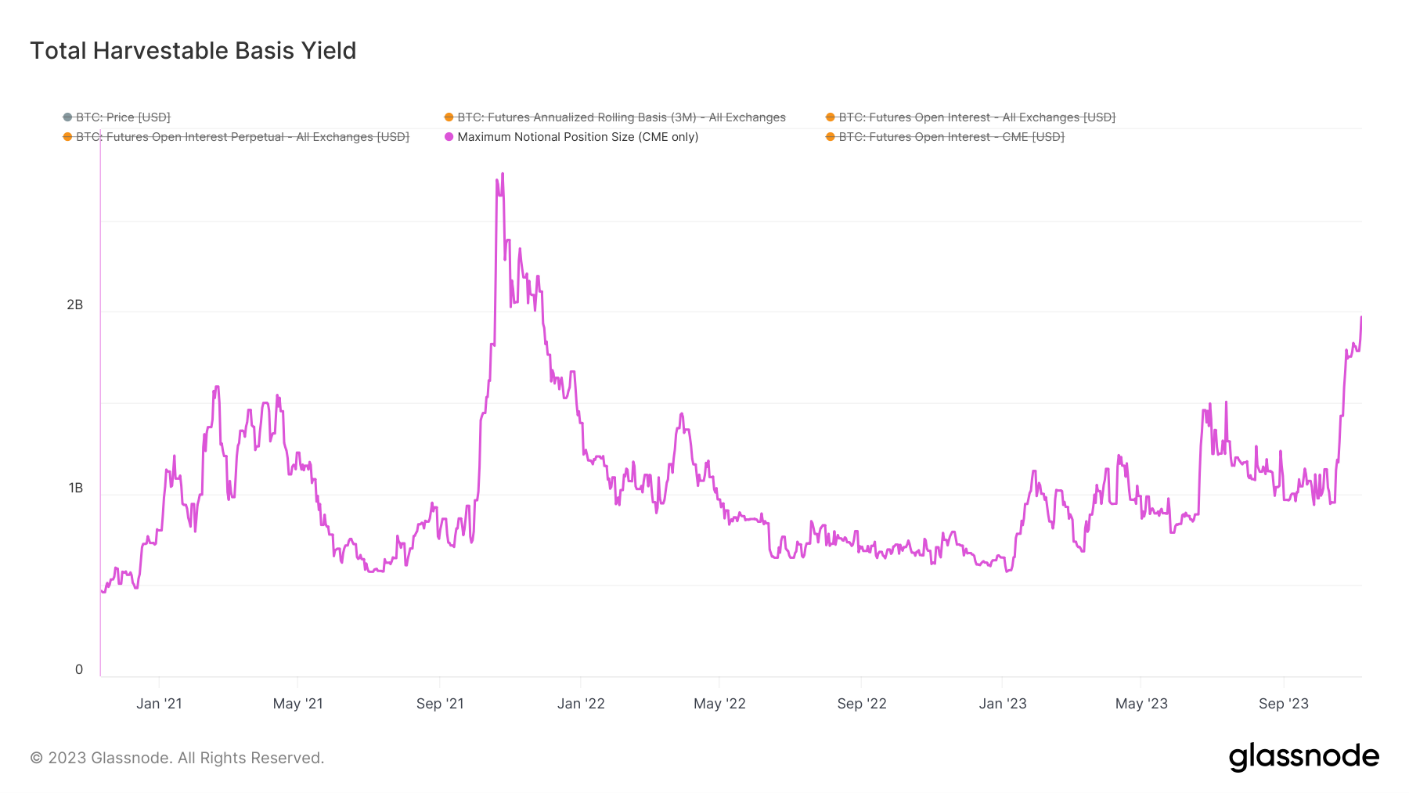
Task: Click the magenta Maximum Notional Position Size dot
Action: pos(449,137)
